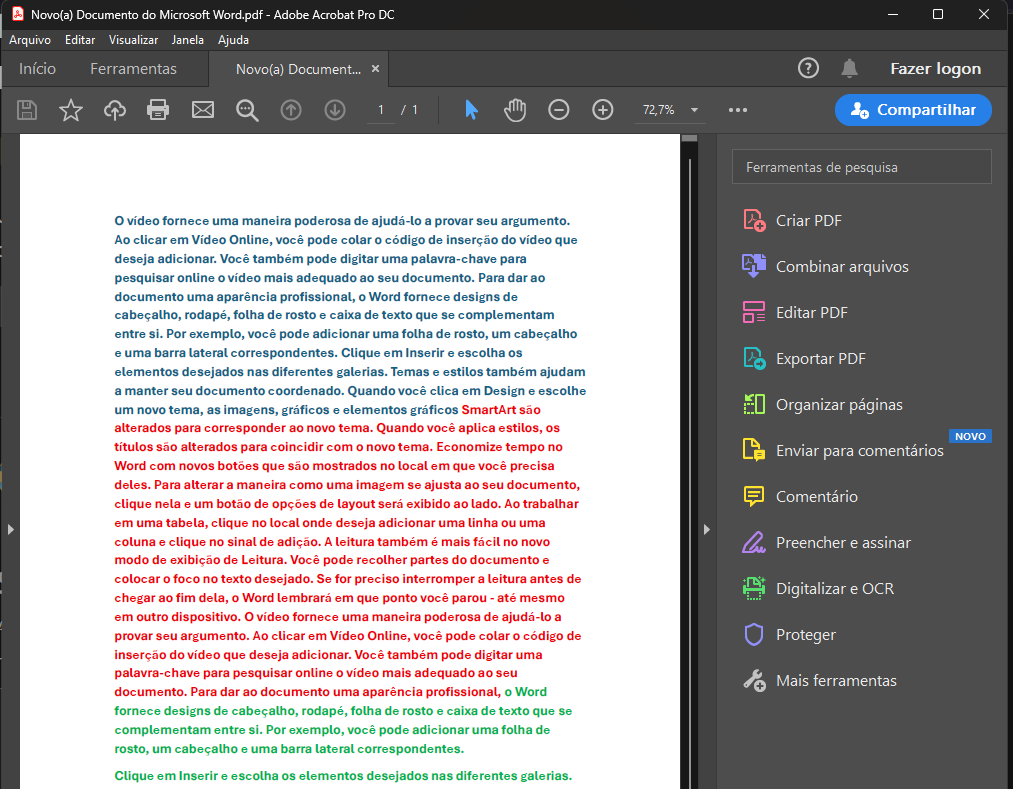Click the Compartilhar button

pos(913,110)
